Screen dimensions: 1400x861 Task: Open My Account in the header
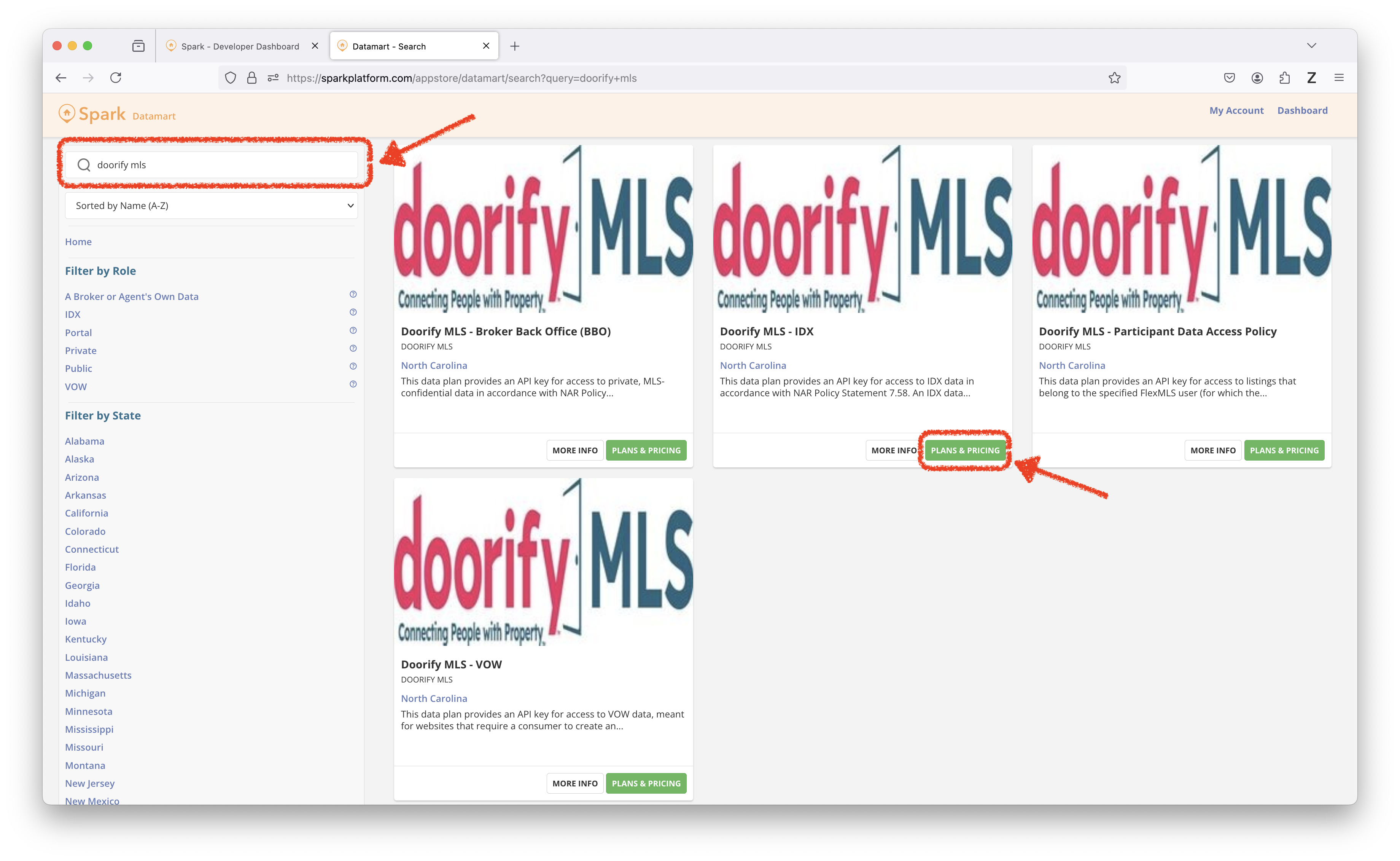coord(1236,110)
